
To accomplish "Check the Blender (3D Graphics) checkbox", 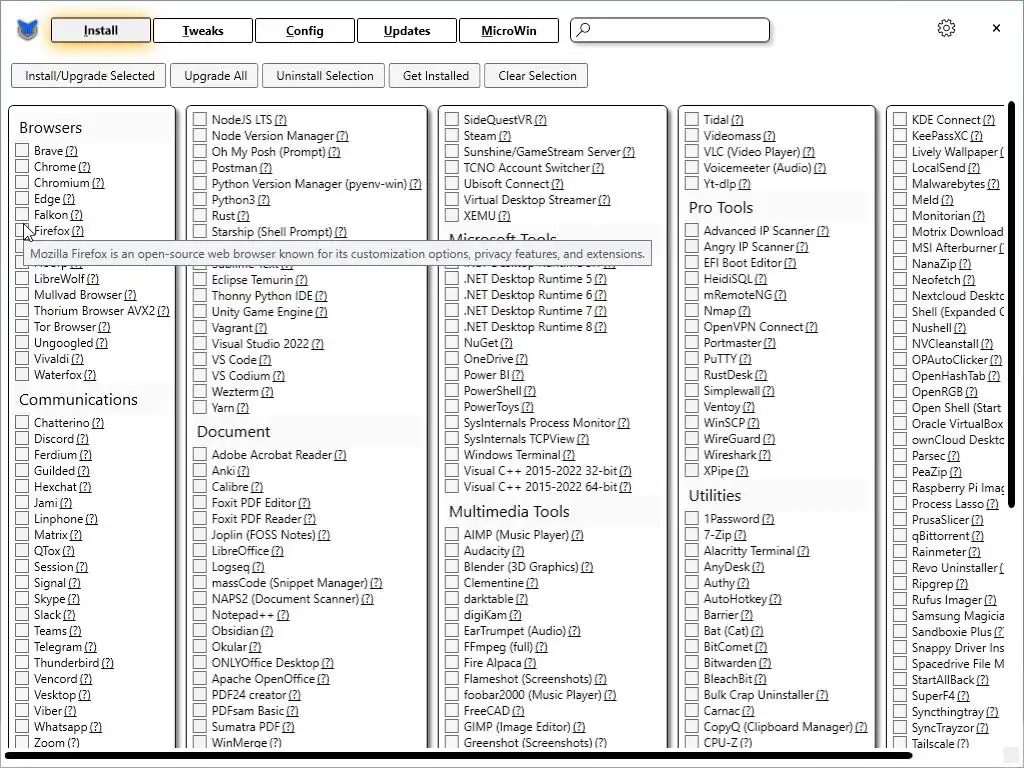I will (x=452, y=566).
